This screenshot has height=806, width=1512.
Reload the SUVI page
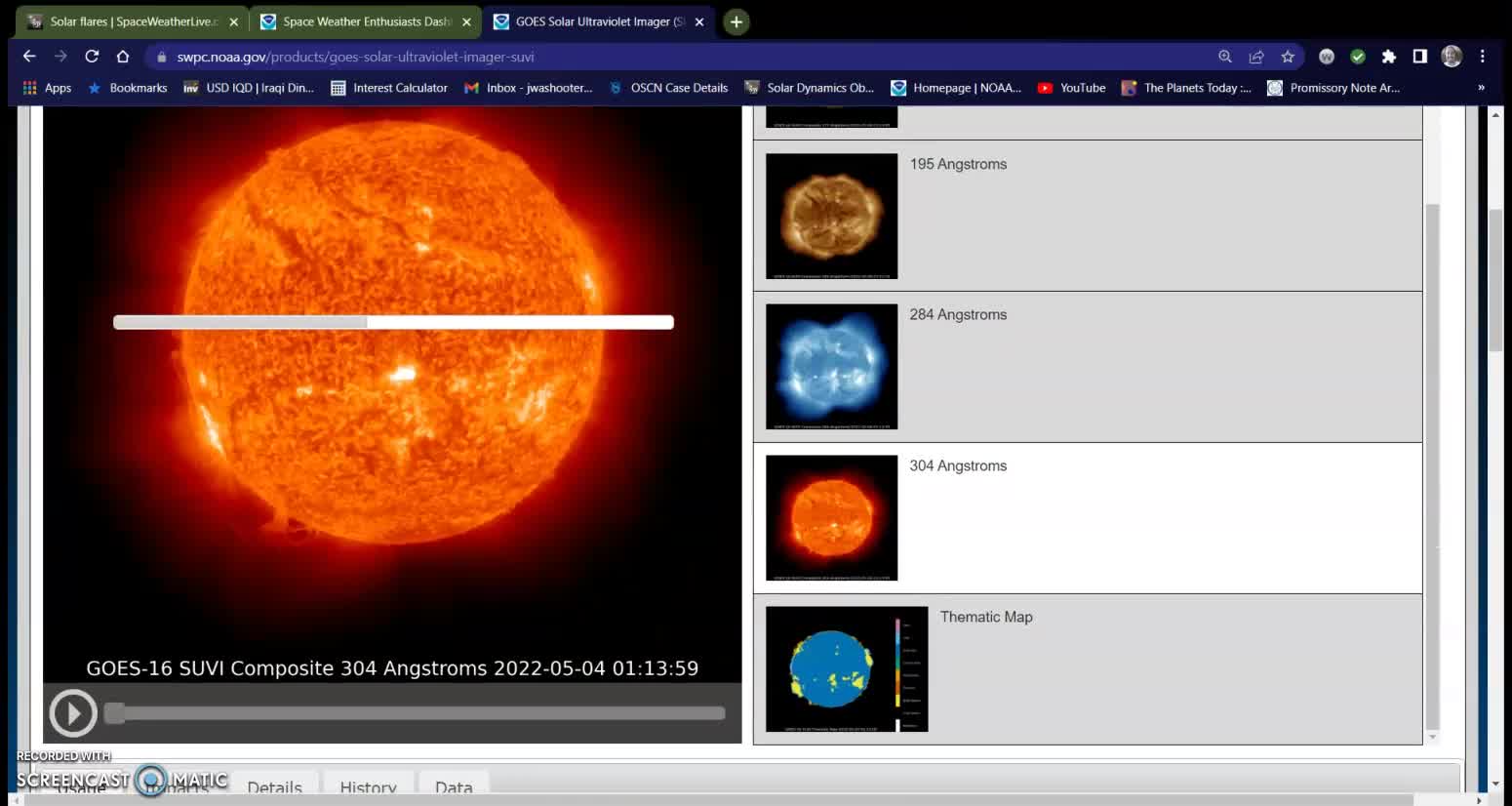(92, 57)
